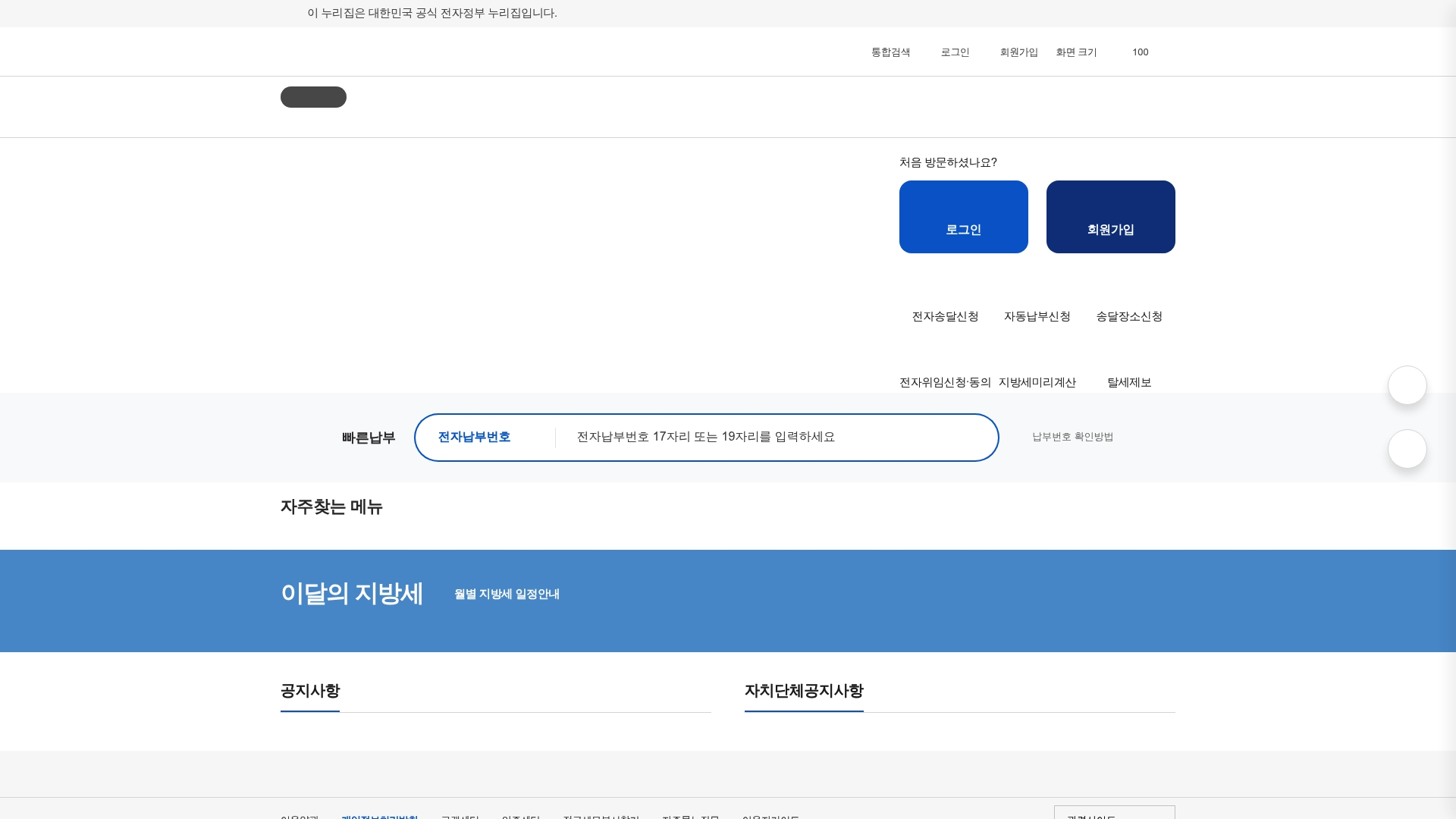Click the dark pill-shaped menu button
Image resolution: width=1456 pixels, height=819 pixels.
[x=313, y=97]
